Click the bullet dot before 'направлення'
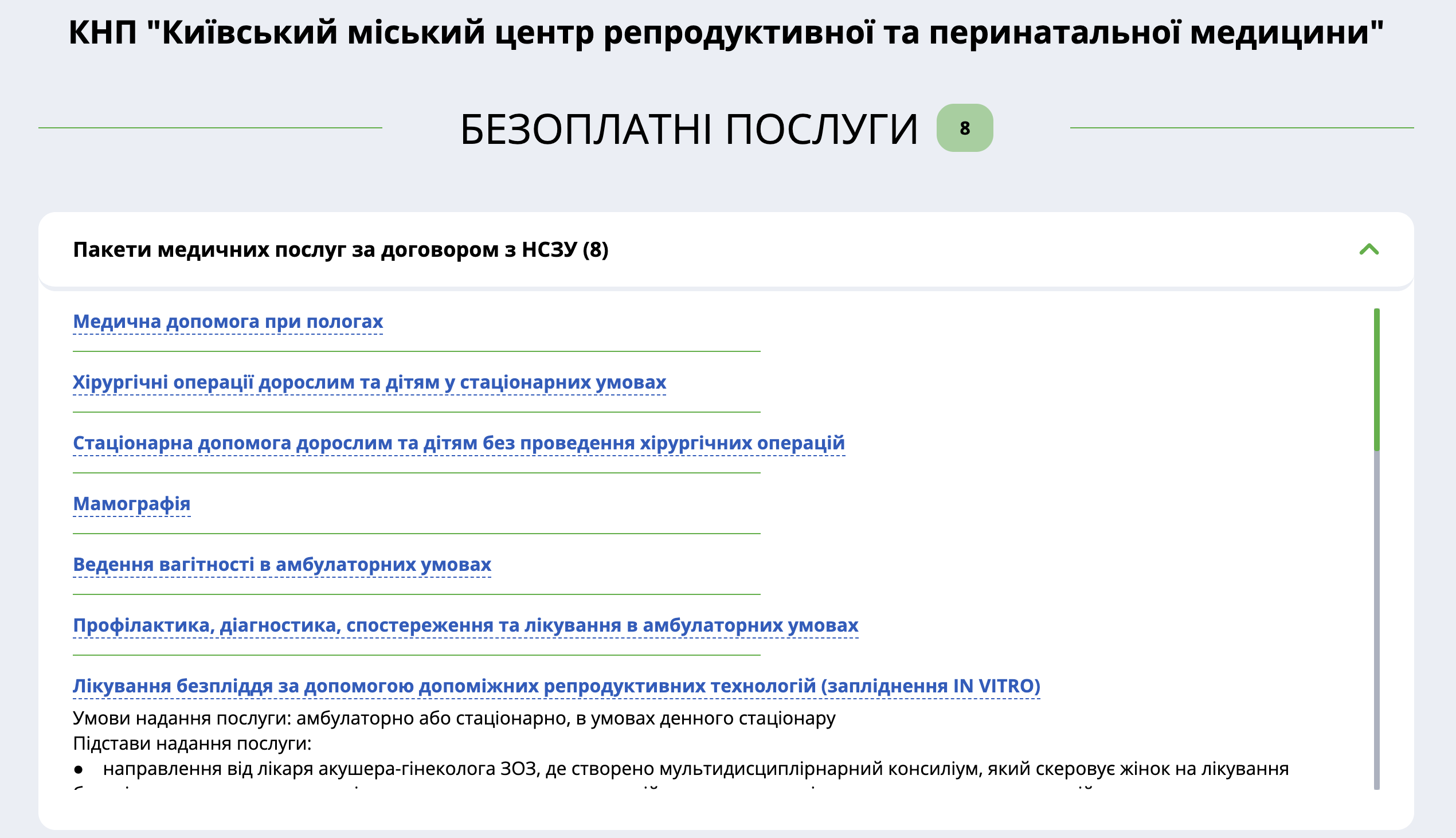The image size is (1456, 838). point(79,770)
